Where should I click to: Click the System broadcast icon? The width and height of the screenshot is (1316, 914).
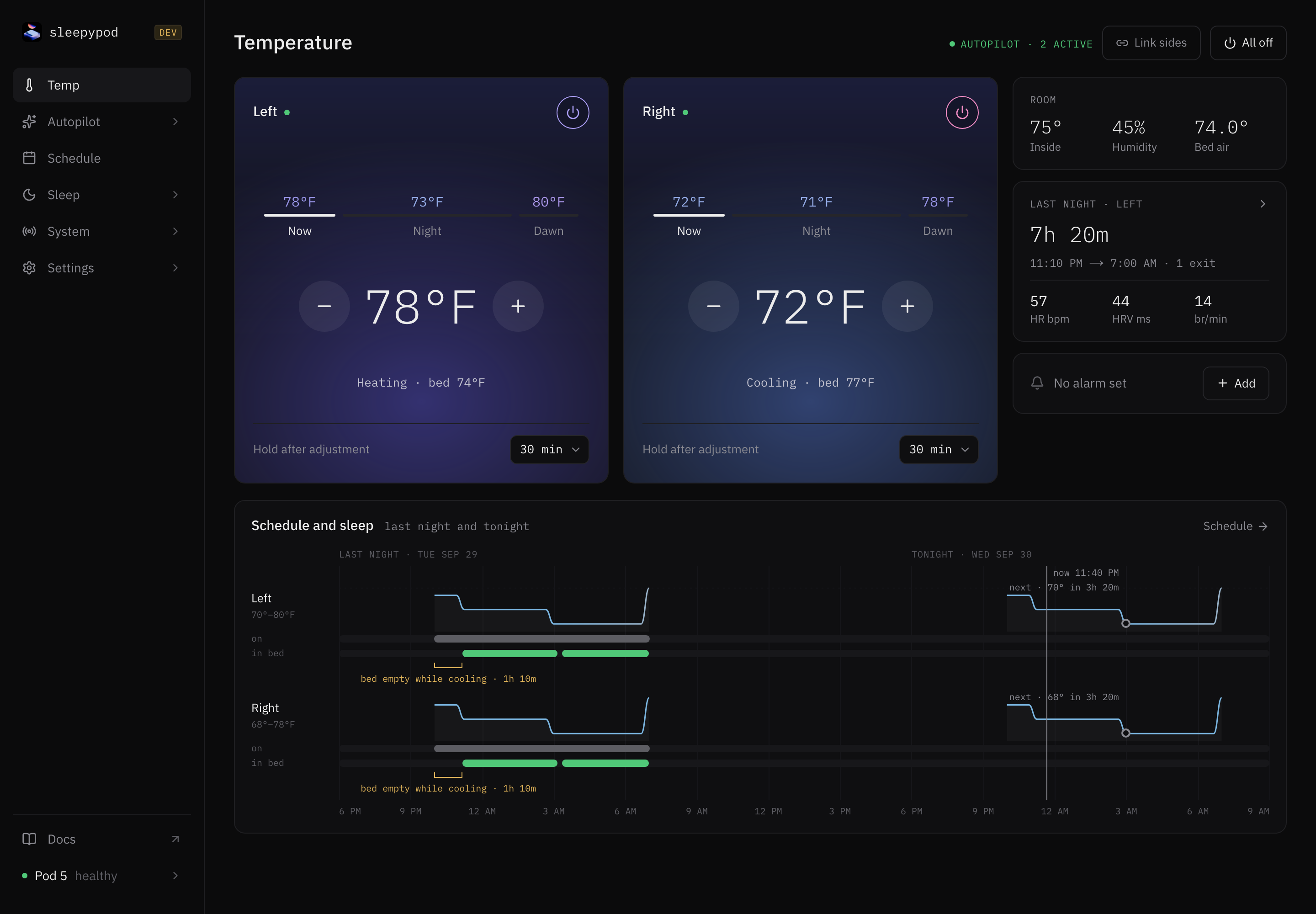point(29,231)
